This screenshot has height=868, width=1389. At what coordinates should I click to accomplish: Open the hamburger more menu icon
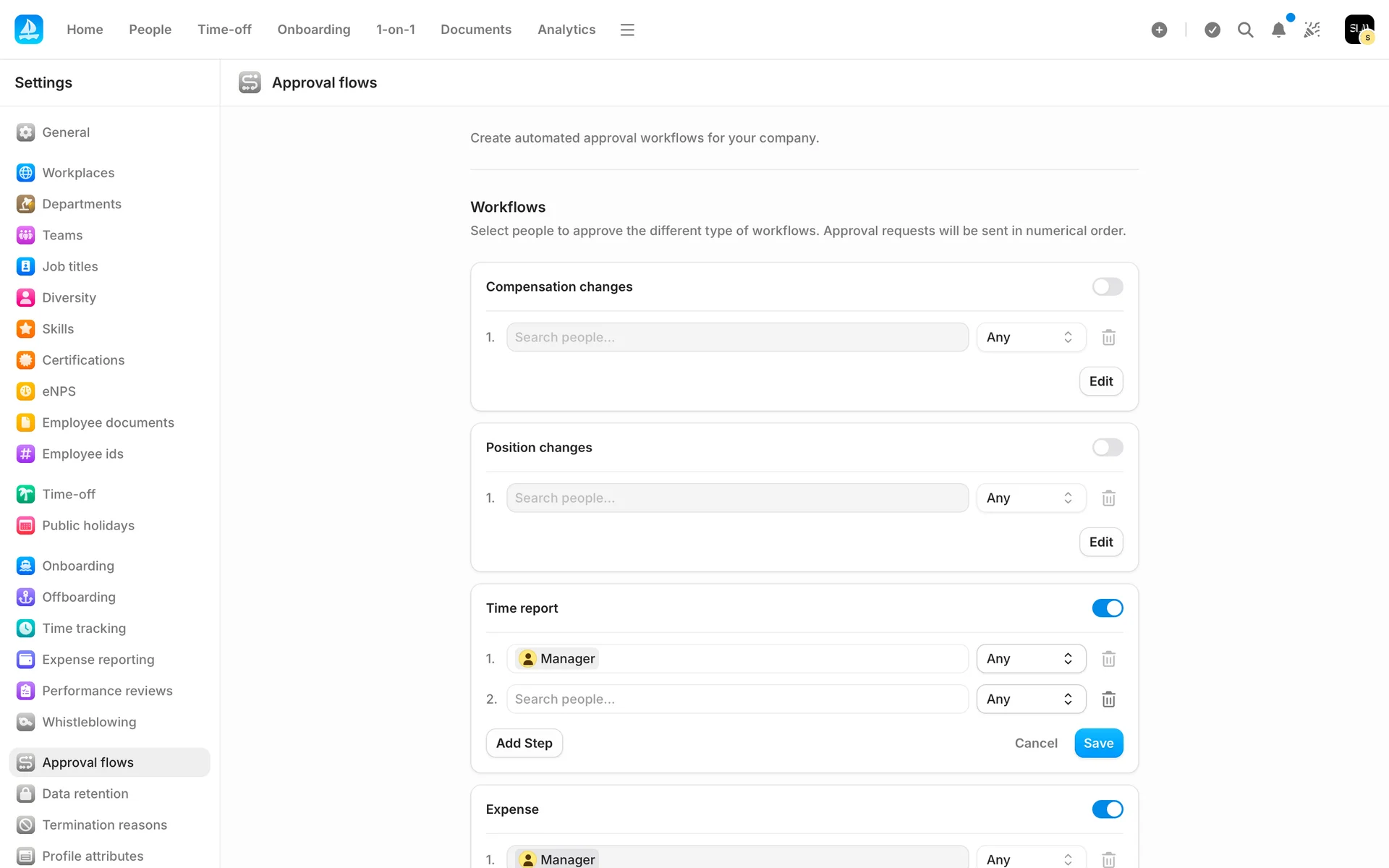coord(627,30)
